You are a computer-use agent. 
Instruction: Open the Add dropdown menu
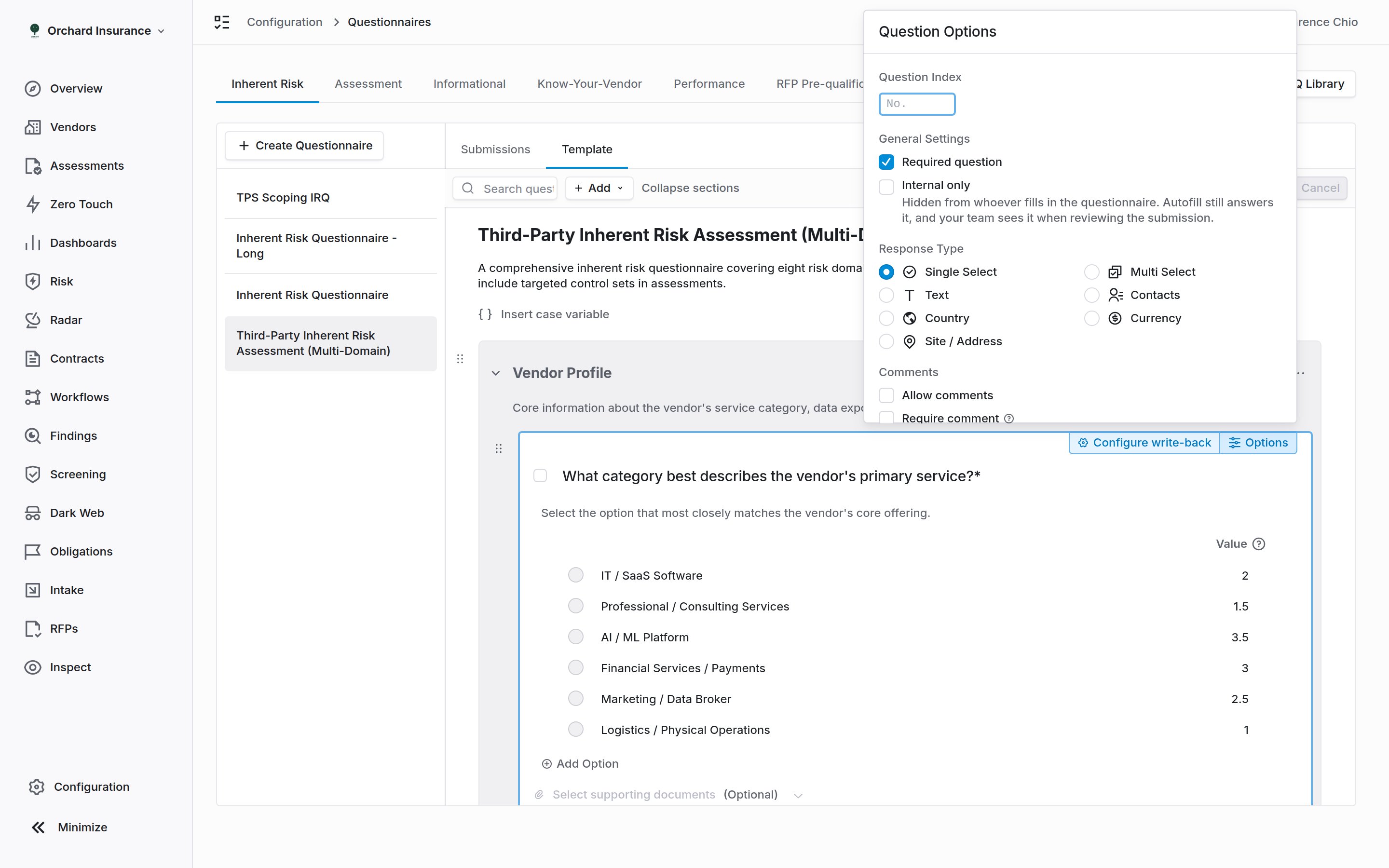[599, 188]
